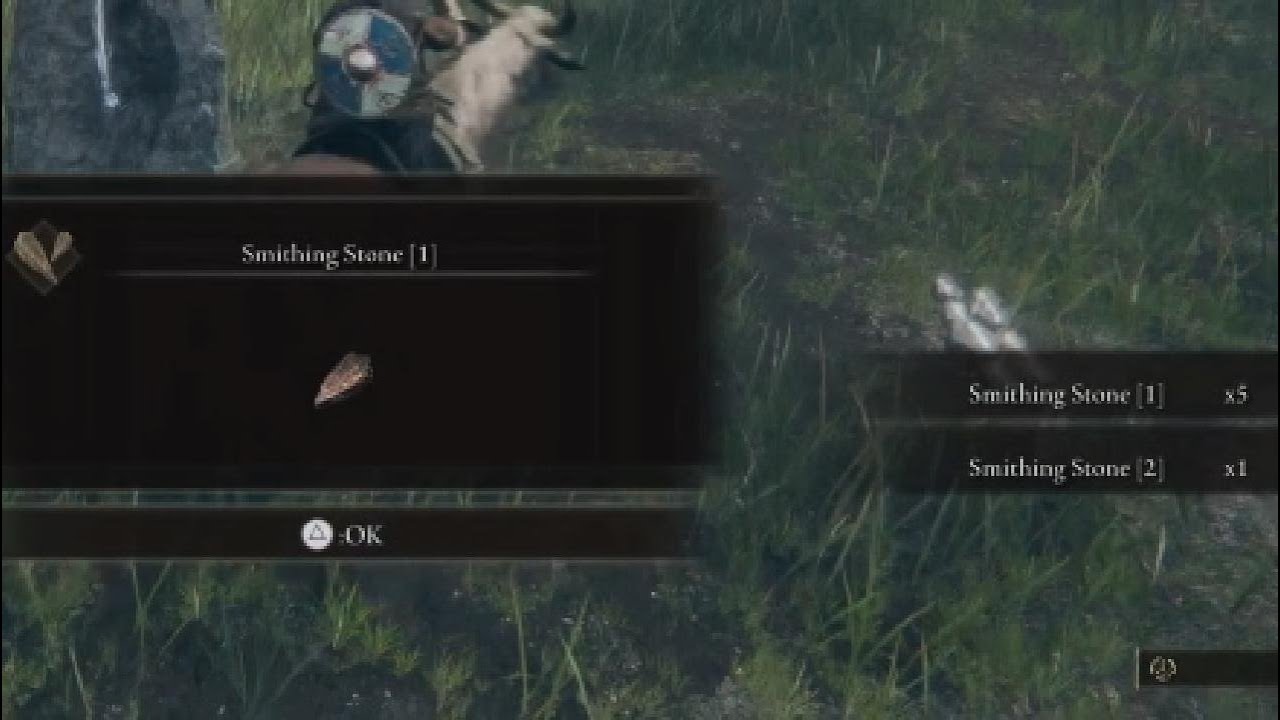Click the player's round blue shield
This screenshot has height=720, width=1280.
pos(364,61)
